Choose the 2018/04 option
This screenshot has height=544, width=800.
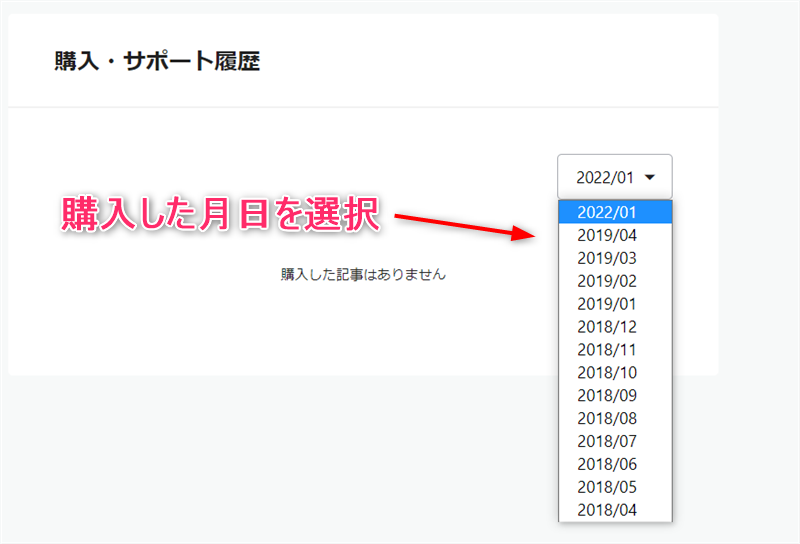(615, 510)
